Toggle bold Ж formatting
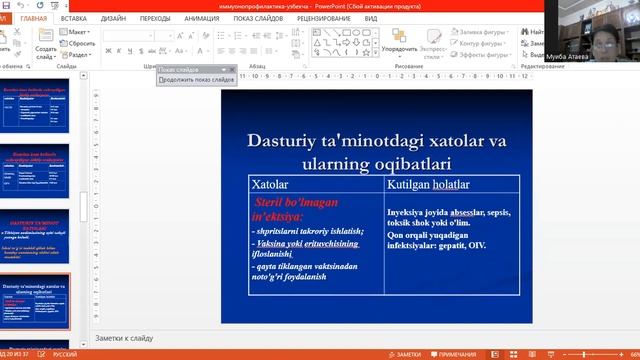Image resolution: width=640 pixels, height=360 pixels. 108,51
